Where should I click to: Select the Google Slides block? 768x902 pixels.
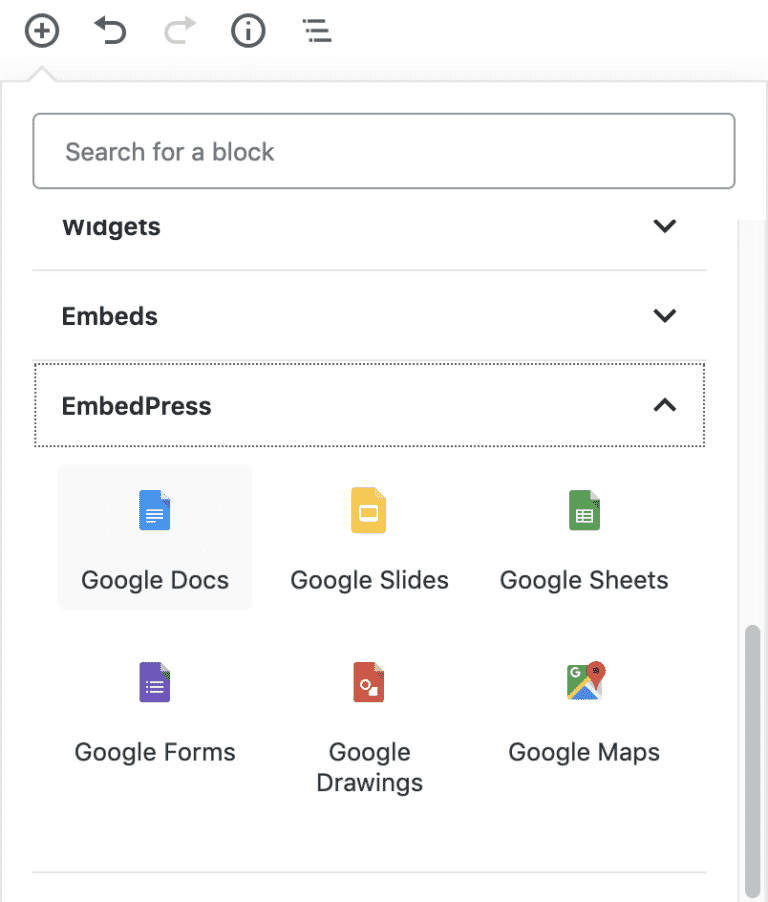click(x=369, y=537)
